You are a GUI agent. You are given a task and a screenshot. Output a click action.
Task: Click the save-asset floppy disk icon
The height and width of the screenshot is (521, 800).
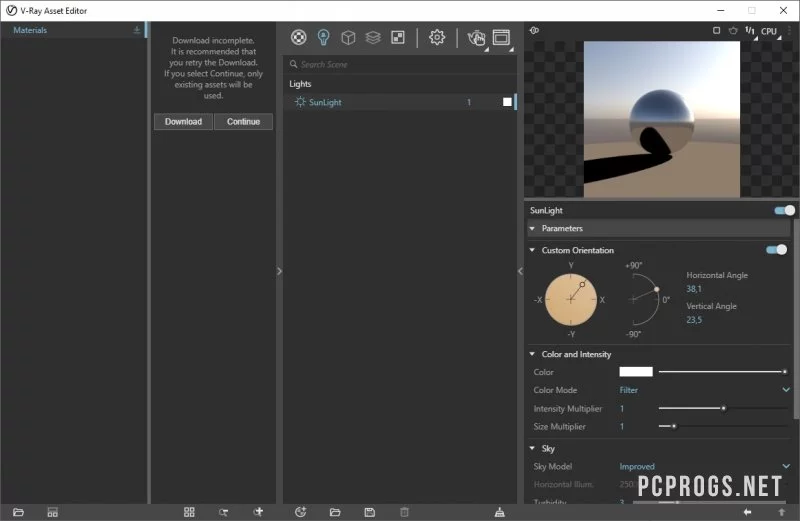click(370, 512)
